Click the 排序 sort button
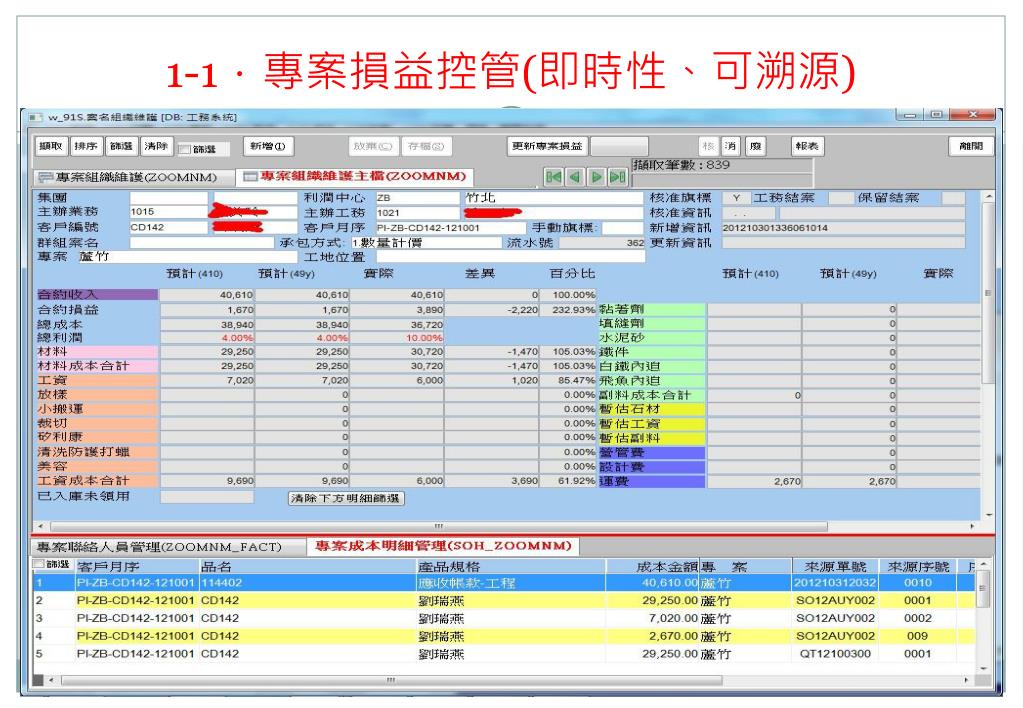1023x708 pixels. click(x=86, y=146)
